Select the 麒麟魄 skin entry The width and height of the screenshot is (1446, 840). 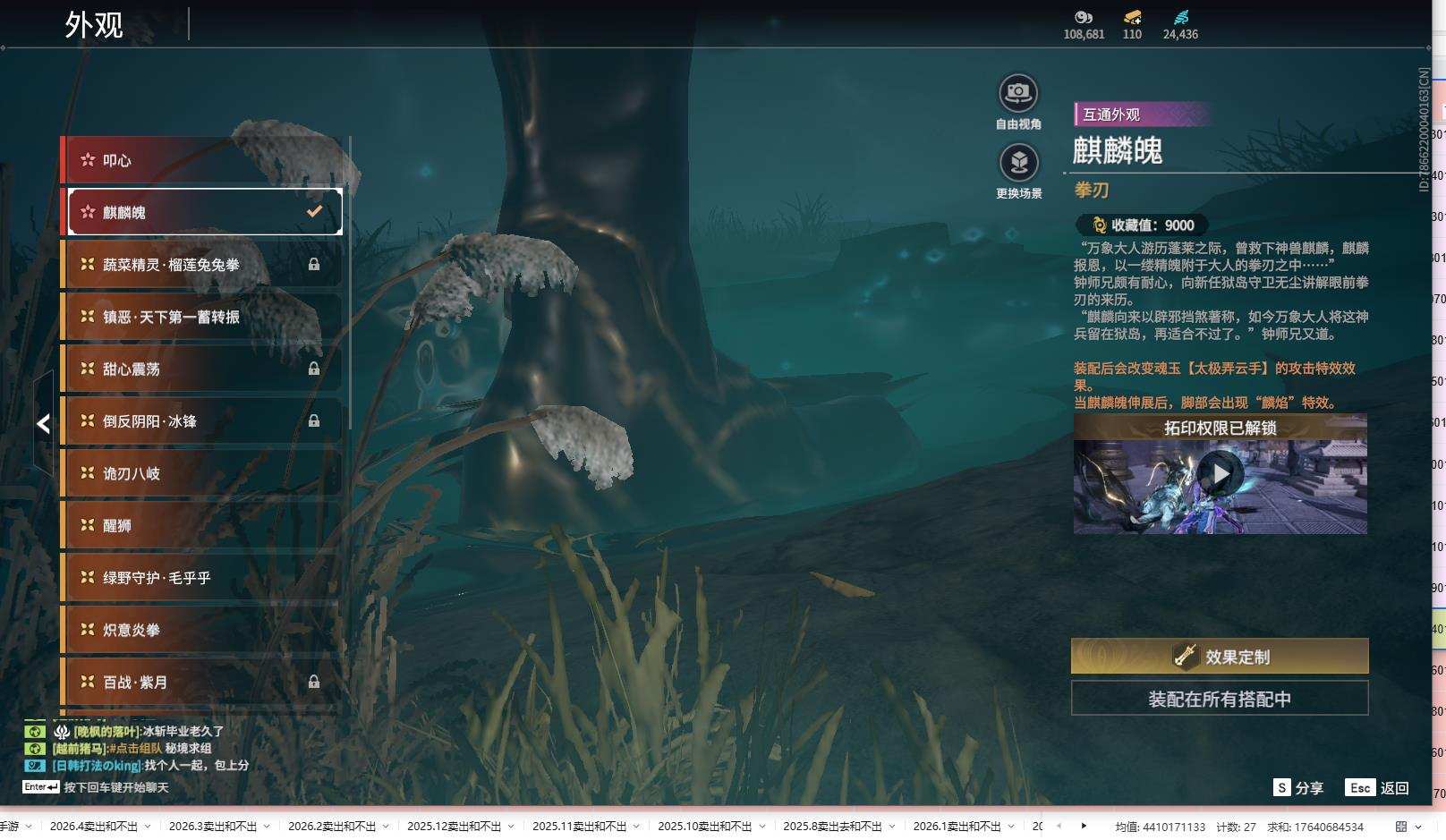coord(204,212)
